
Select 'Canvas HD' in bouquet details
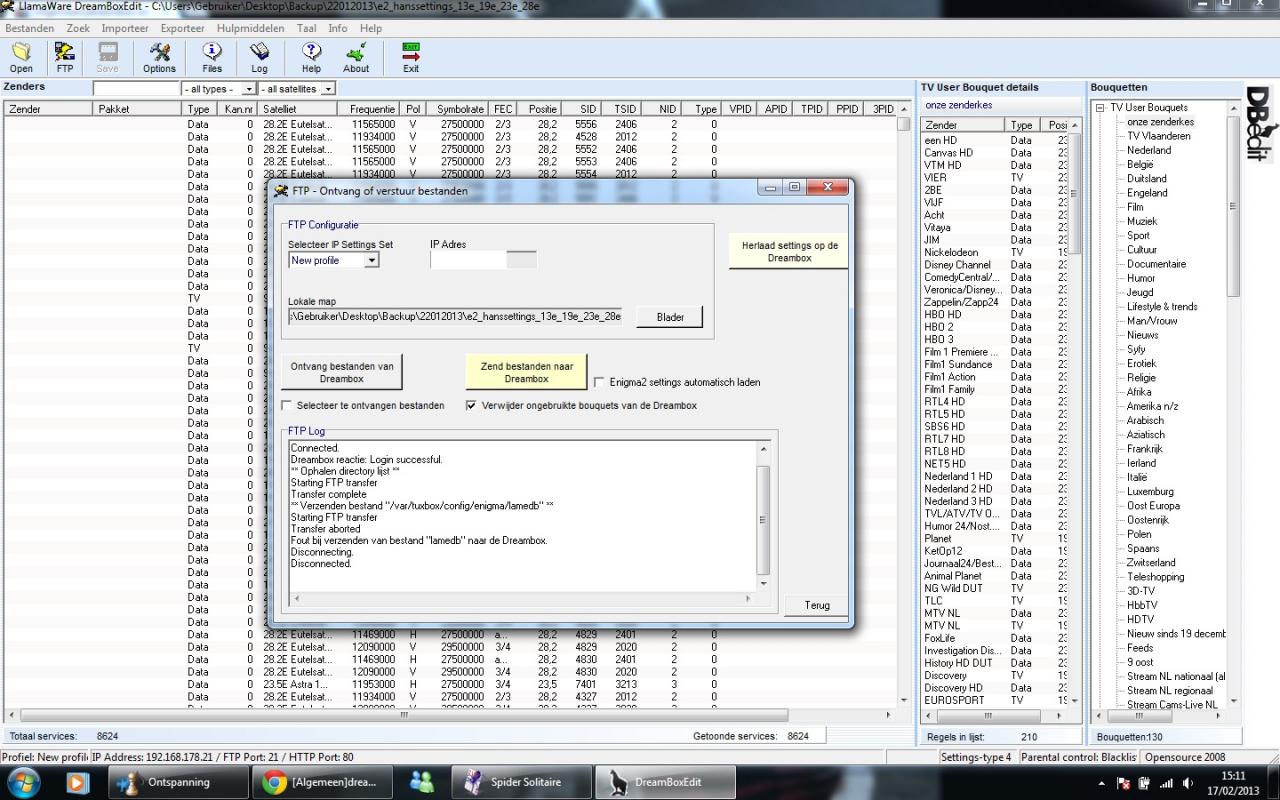(x=948, y=153)
